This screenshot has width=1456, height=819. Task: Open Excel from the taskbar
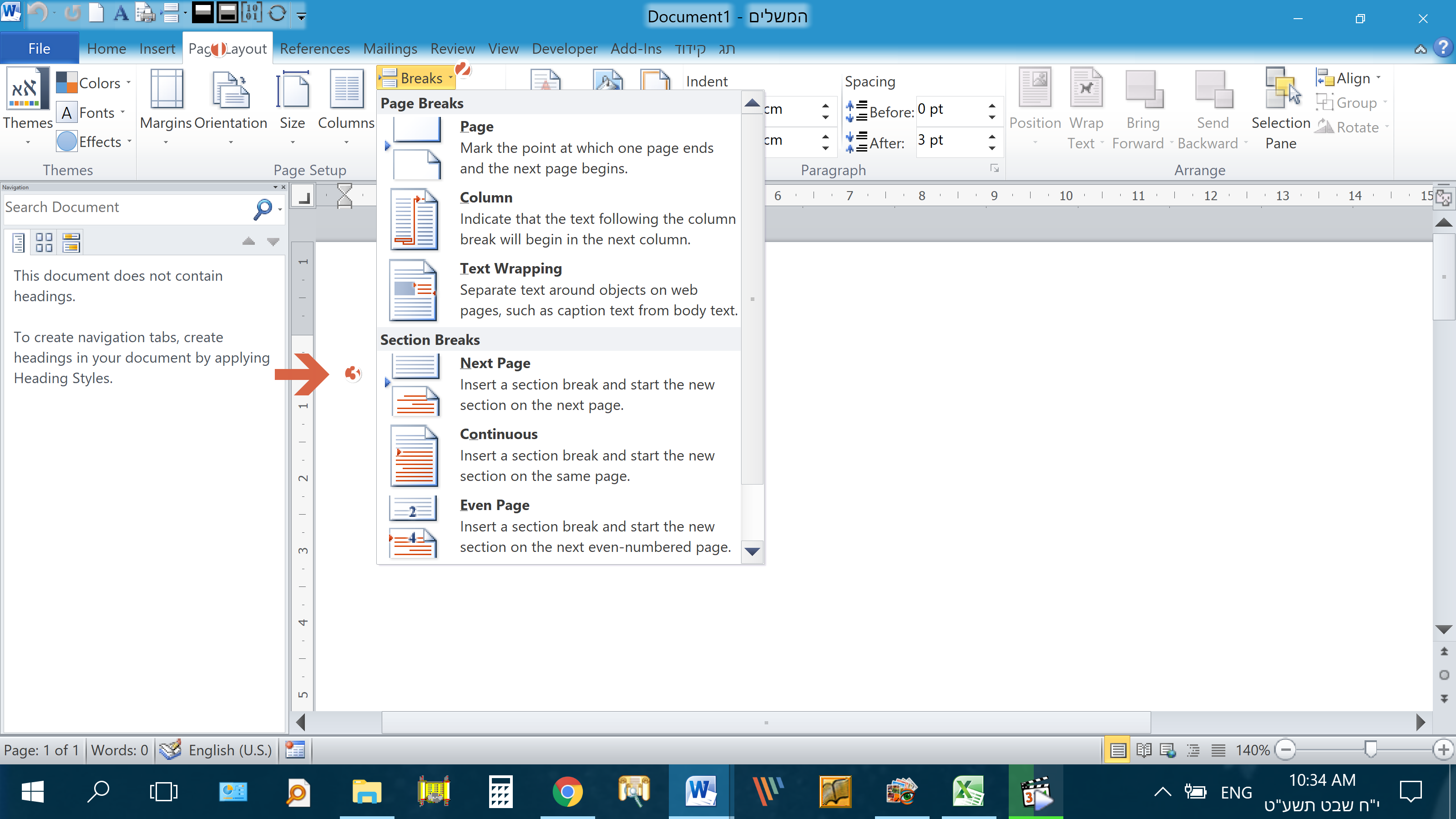[969, 791]
